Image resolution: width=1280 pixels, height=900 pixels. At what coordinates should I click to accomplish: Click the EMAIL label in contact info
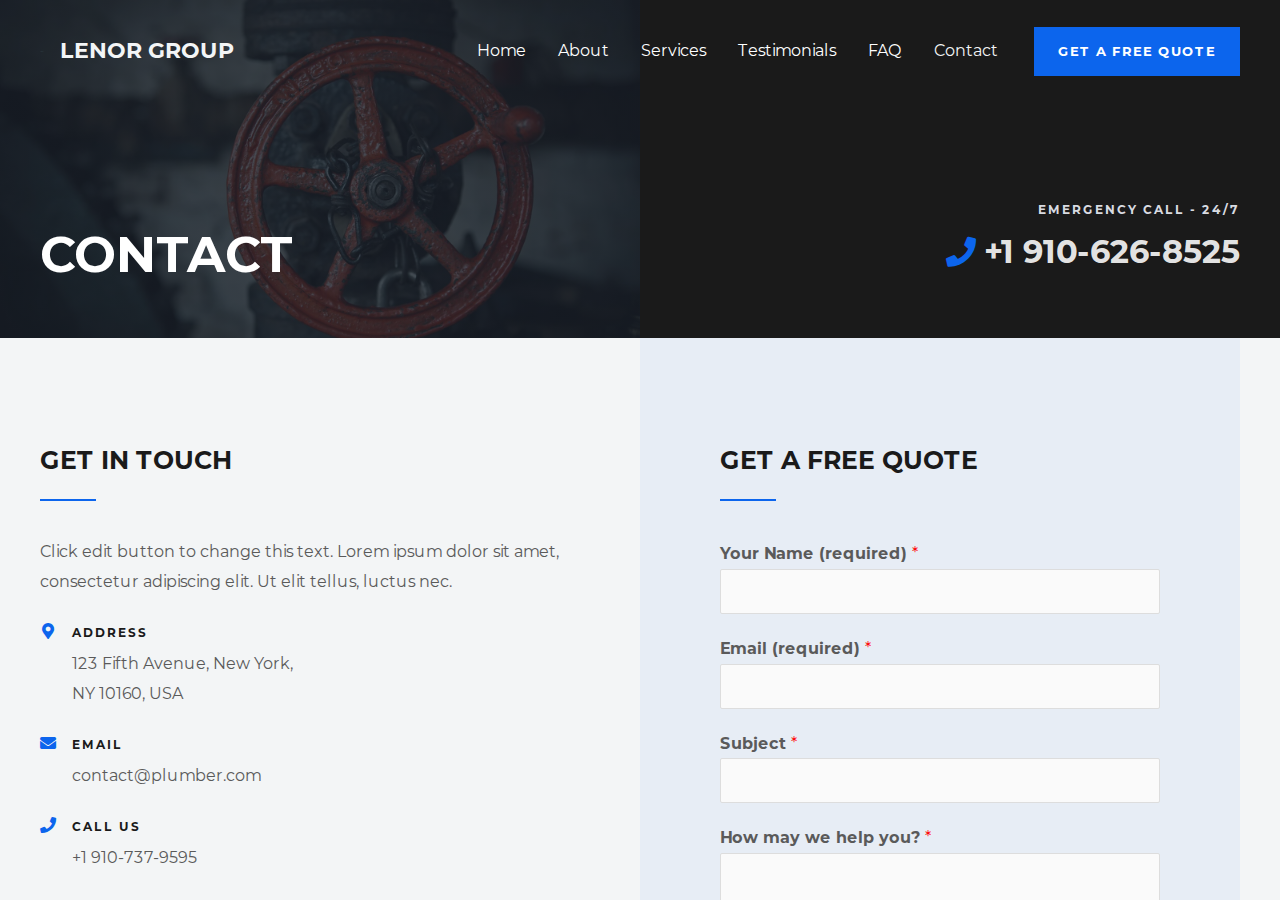(97, 745)
